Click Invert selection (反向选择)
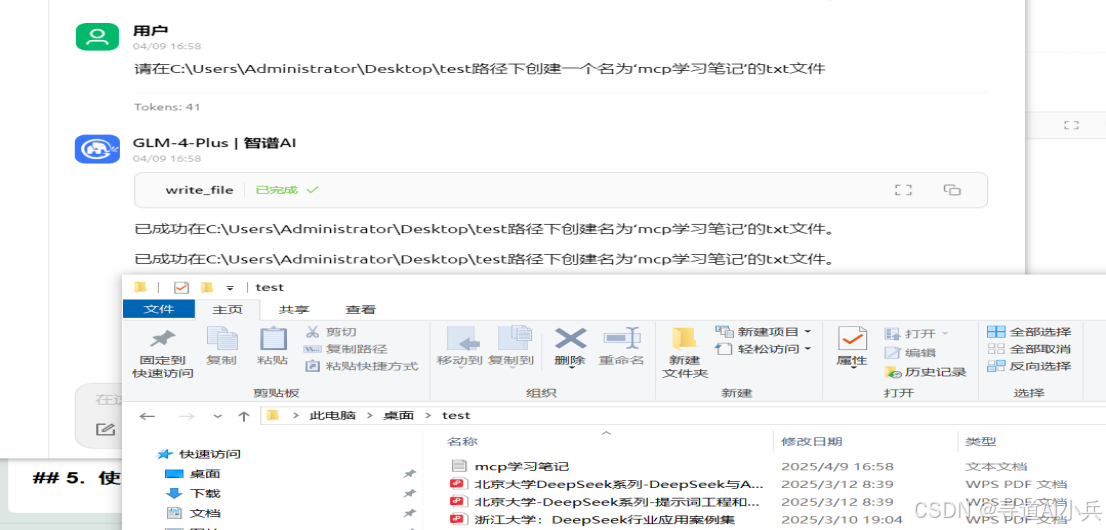The height and width of the screenshot is (530, 1106). pos(1029,366)
